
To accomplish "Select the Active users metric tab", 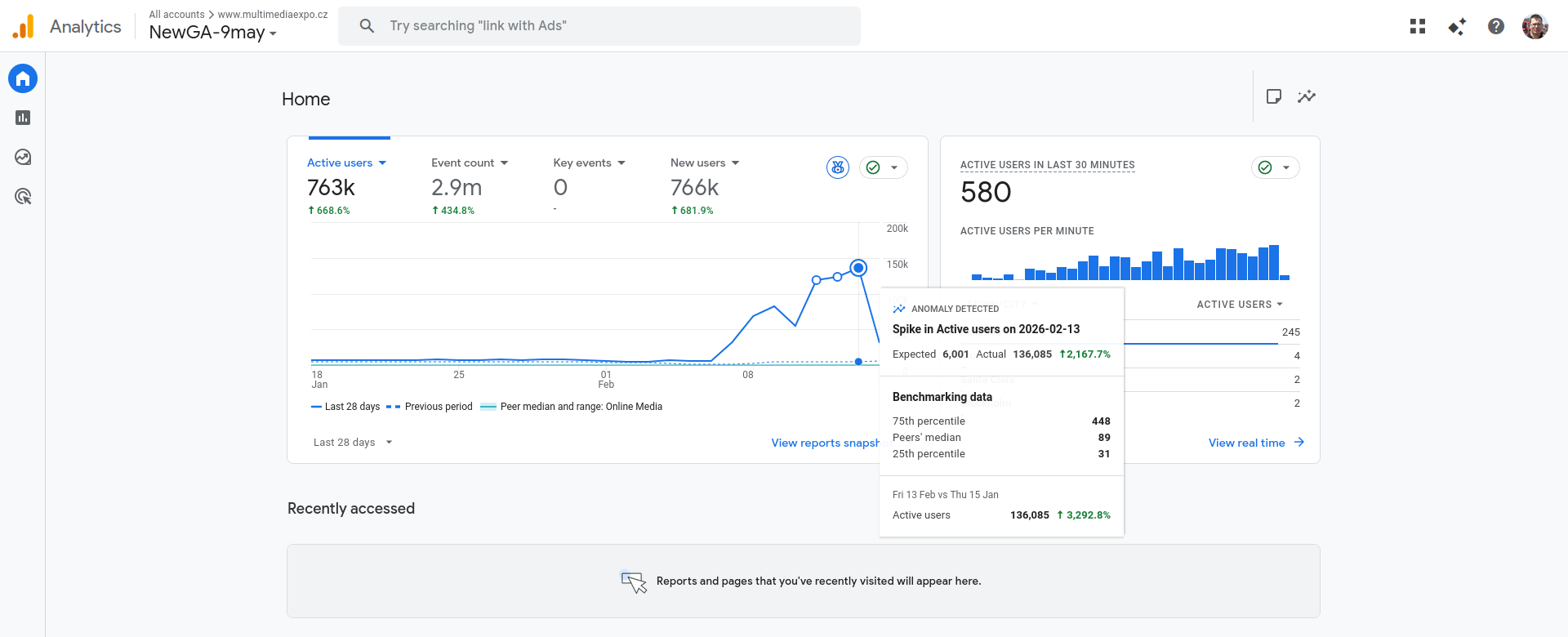I will [340, 163].
